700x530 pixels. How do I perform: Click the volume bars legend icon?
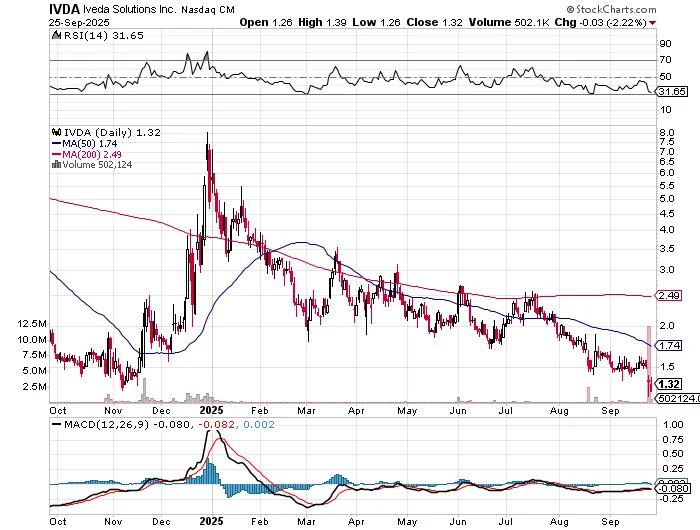coord(56,164)
